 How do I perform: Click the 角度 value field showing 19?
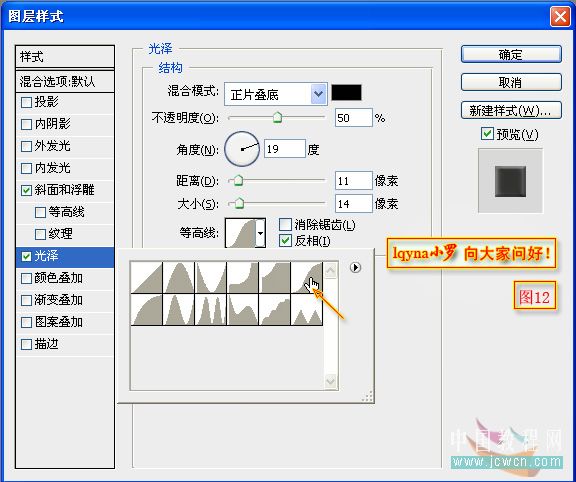(x=285, y=149)
